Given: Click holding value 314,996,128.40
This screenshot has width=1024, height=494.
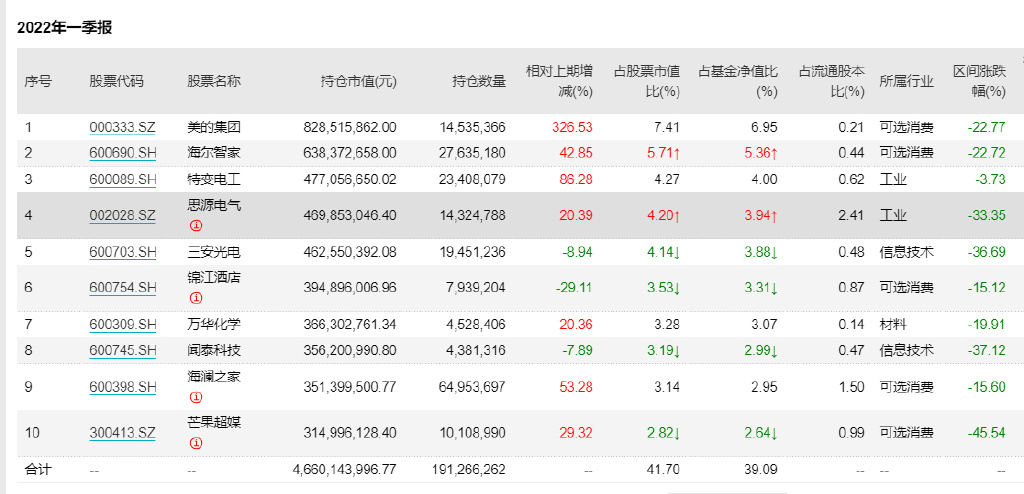Looking at the screenshot, I should pyautogui.click(x=350, y=433).
